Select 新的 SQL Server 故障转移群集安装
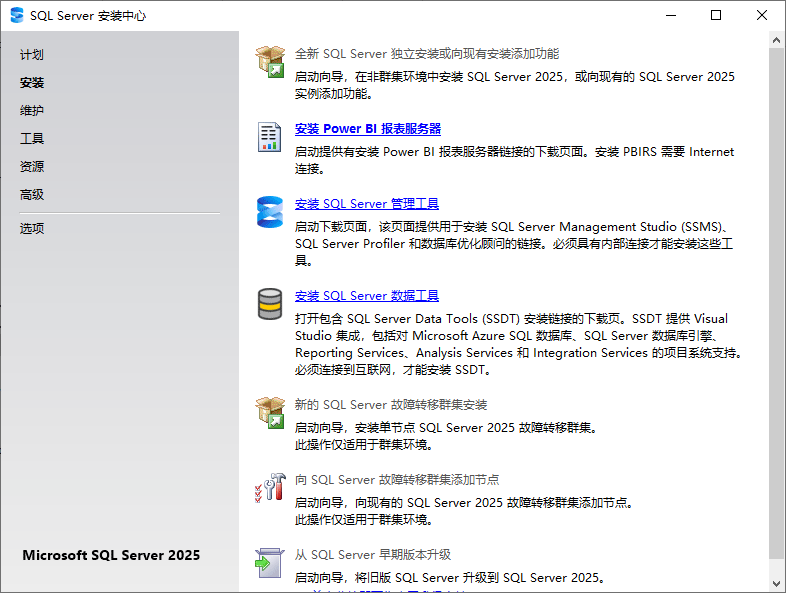This screenshot has height=593, width=786. [391, 405]
